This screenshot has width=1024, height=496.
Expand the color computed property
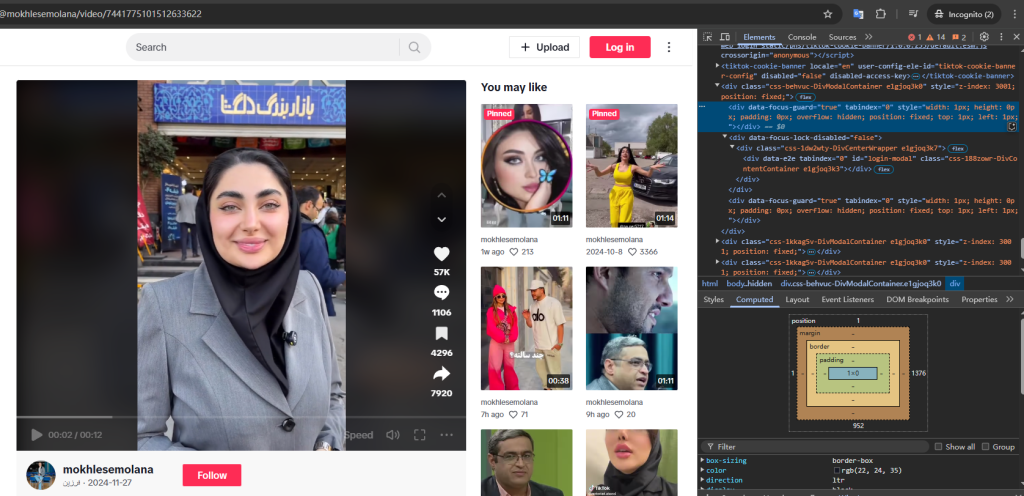[x=703, y=470]
